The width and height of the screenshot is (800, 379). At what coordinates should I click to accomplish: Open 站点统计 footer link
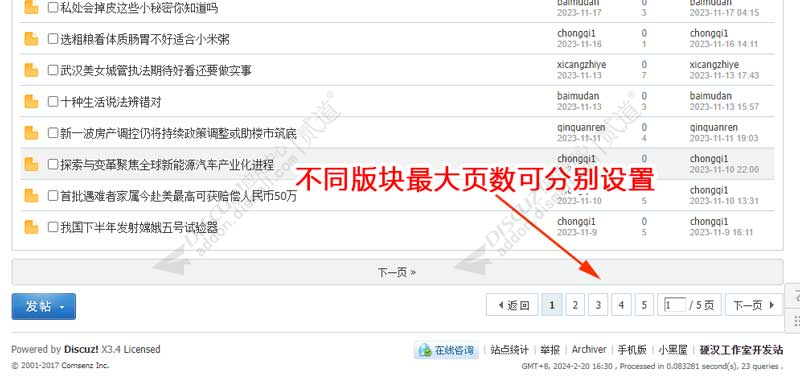[509, 350]
